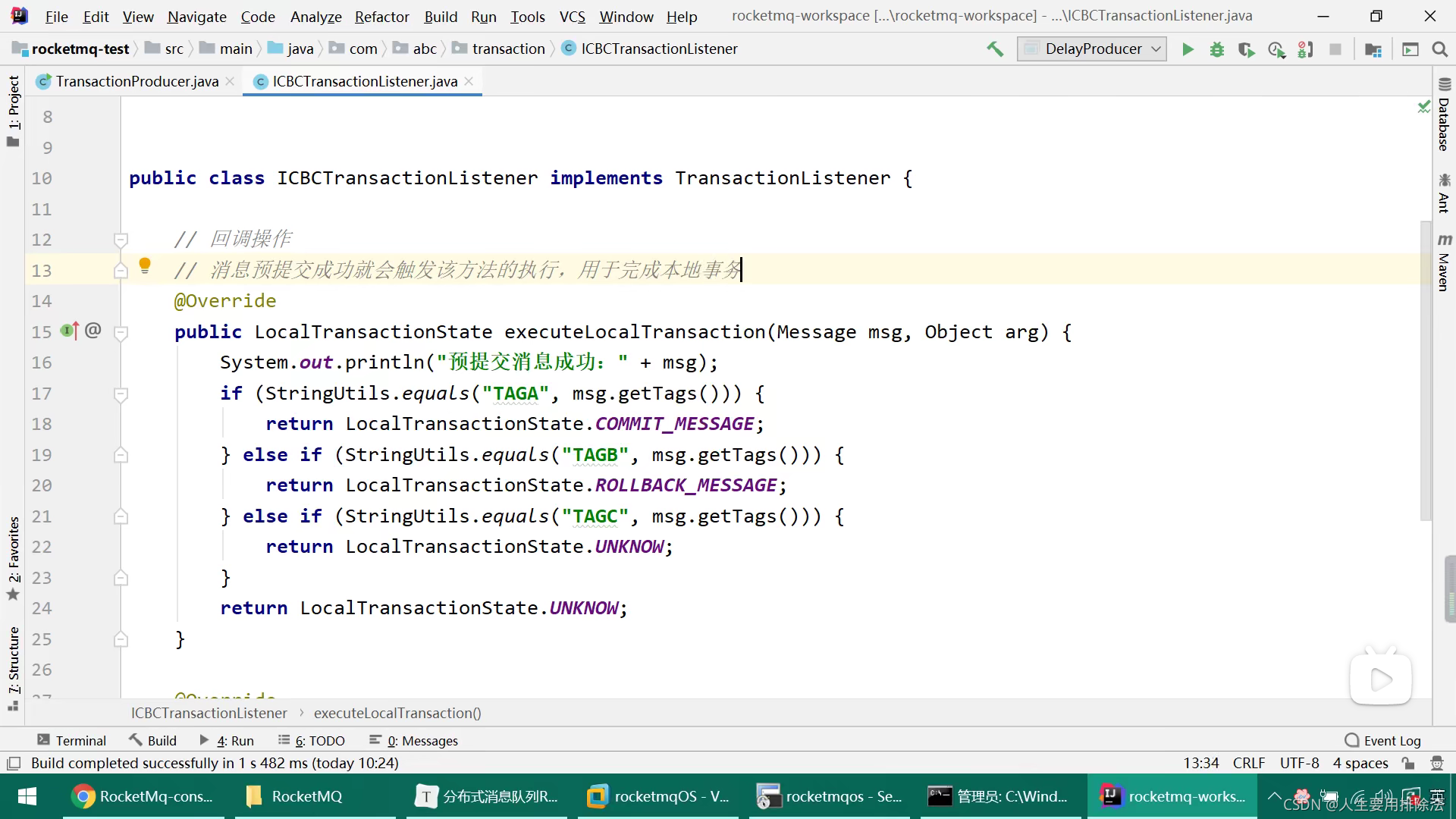Select the ICBCTransactionListener.java tab

[364, 81]
